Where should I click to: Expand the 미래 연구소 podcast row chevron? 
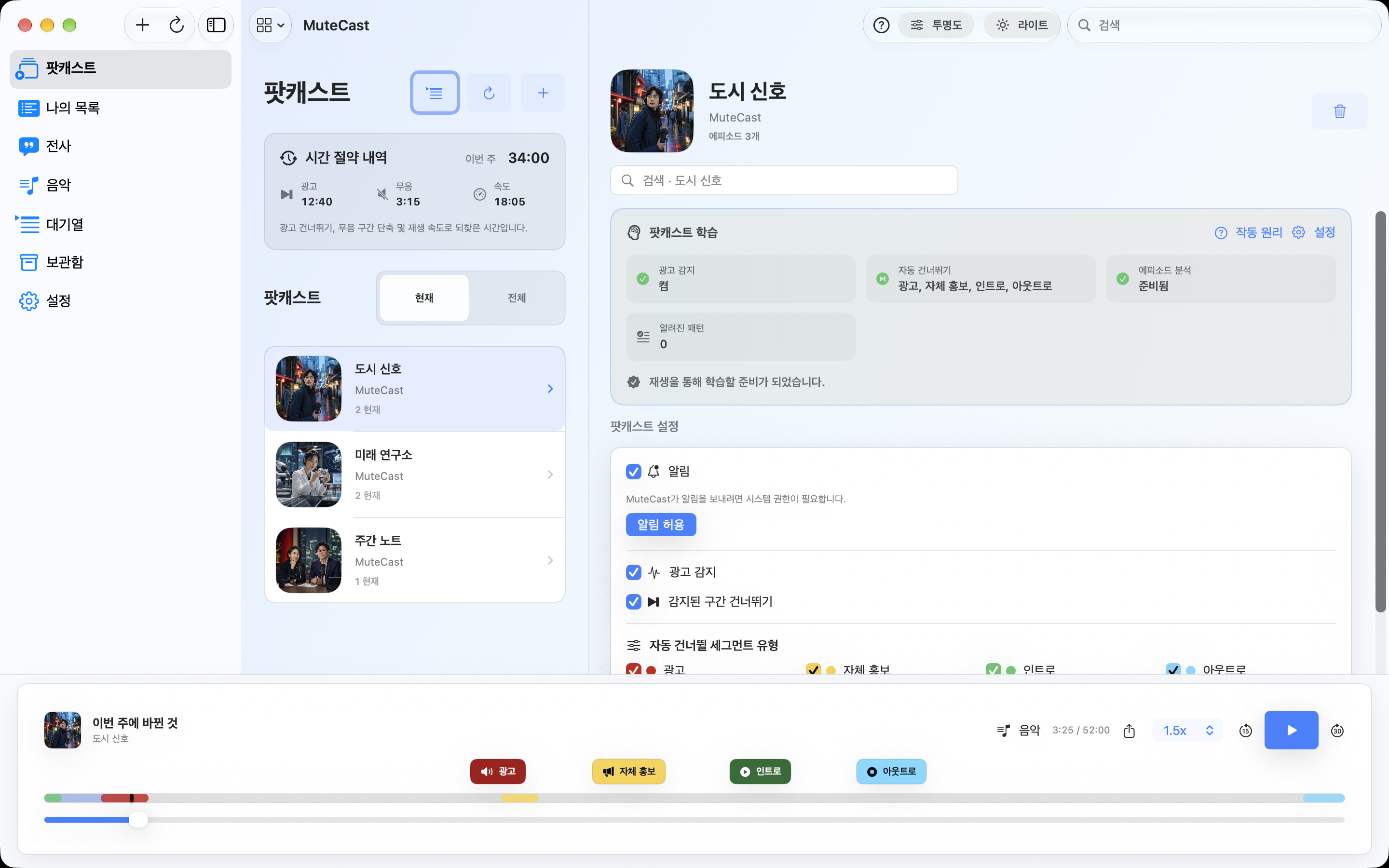[x=550, y=474]
